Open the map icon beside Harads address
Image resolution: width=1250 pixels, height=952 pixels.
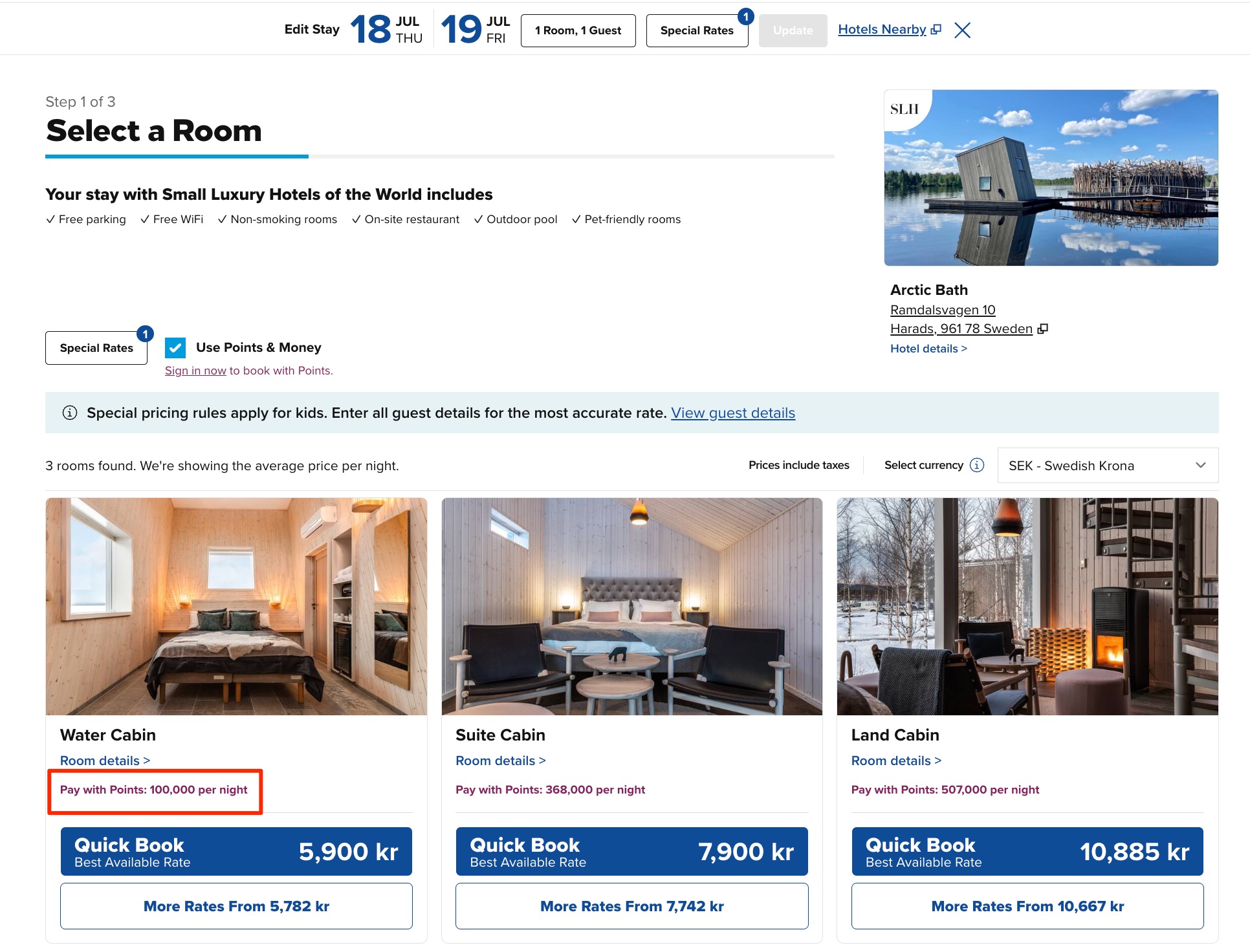pyautogui.click(x=1042, y=329)
